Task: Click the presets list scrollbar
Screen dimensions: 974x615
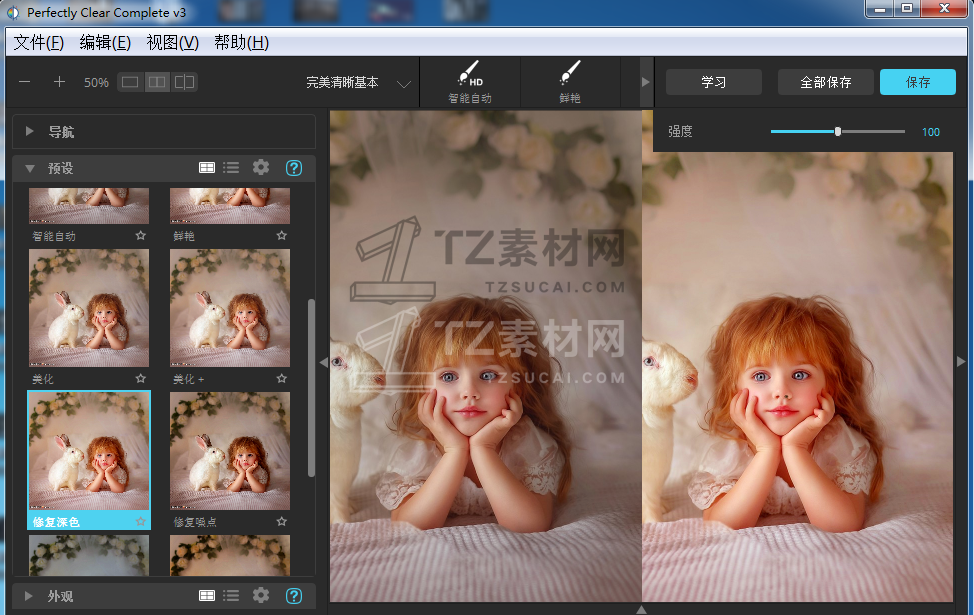Action: point(311,388)
